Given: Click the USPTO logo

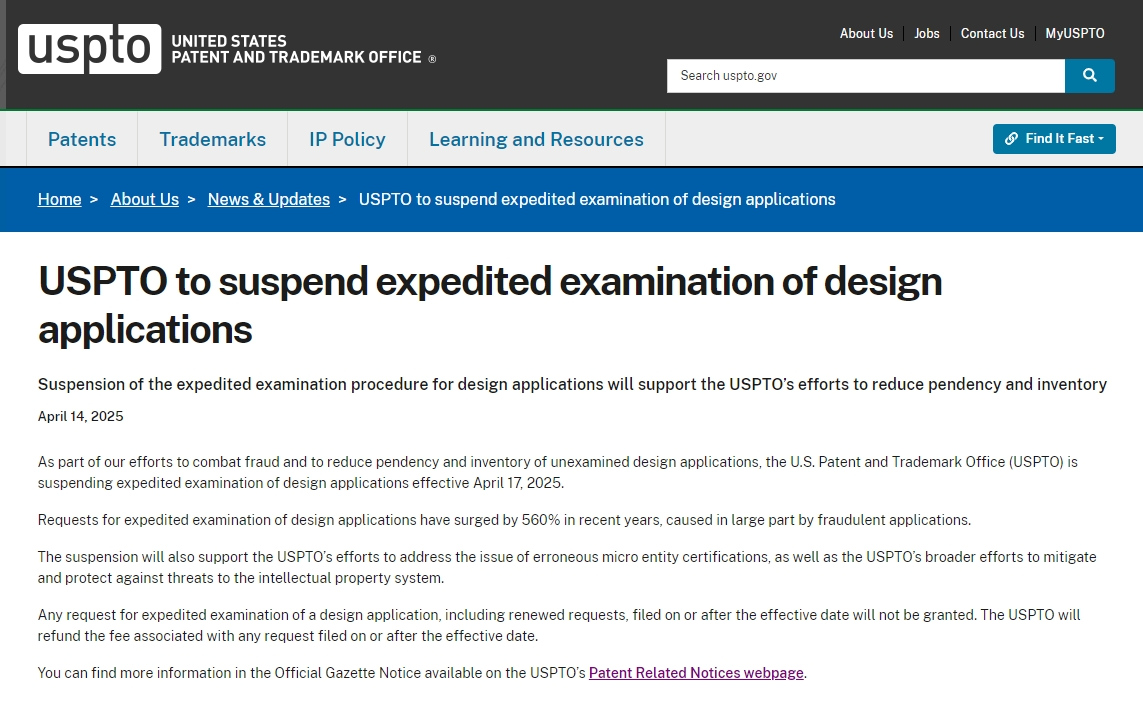Looking at the screenshot, I should (90, 49).
